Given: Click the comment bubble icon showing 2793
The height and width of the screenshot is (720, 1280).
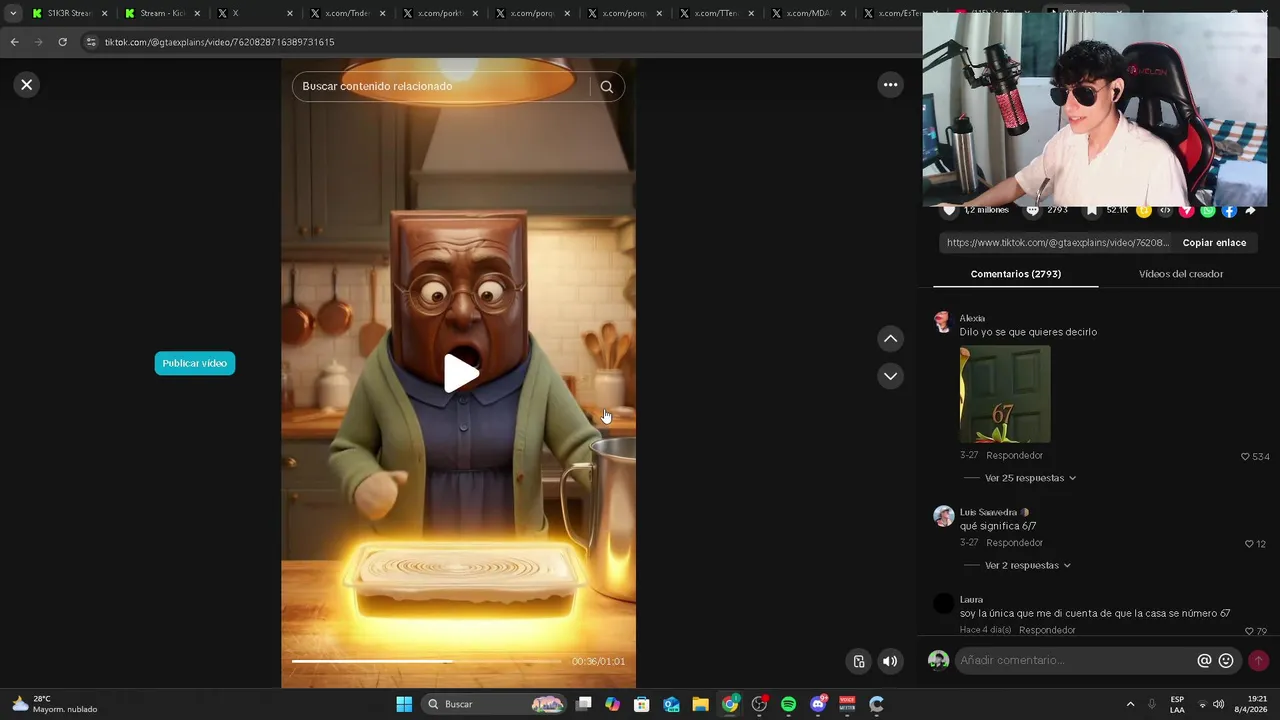Looking at the screenshot, I should 1033,210.
